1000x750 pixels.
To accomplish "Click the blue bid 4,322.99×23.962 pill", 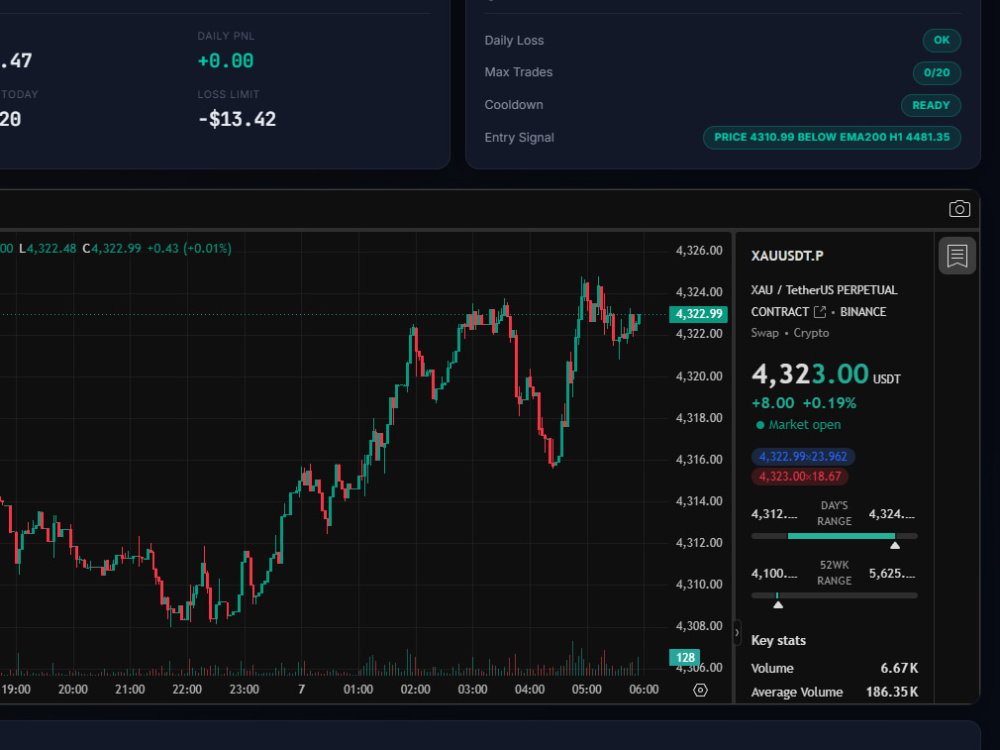I will pyautogui.click(x=803, y=457).
